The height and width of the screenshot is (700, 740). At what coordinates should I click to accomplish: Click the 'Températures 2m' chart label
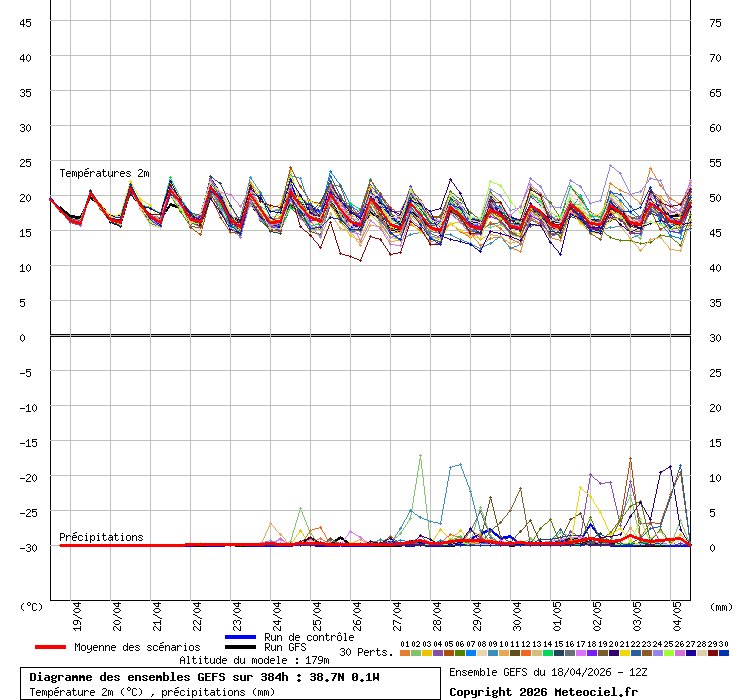point(104,173)
